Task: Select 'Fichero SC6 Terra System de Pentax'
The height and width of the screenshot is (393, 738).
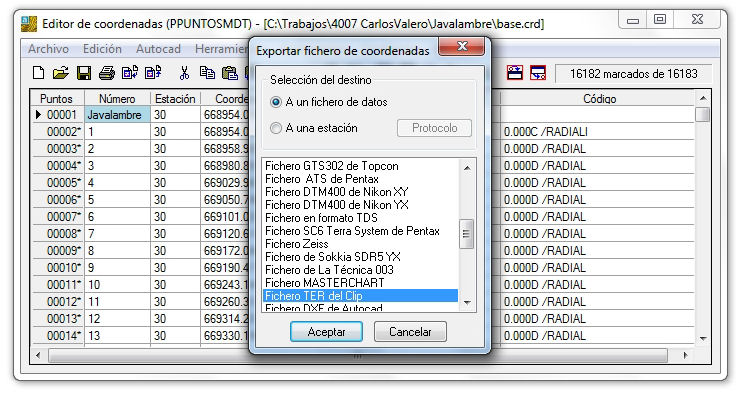Action: point(360,231)
